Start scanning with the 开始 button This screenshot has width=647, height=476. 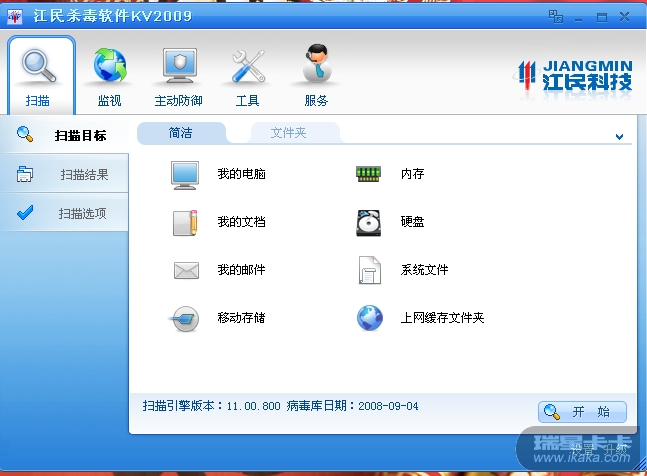(582, 412)
